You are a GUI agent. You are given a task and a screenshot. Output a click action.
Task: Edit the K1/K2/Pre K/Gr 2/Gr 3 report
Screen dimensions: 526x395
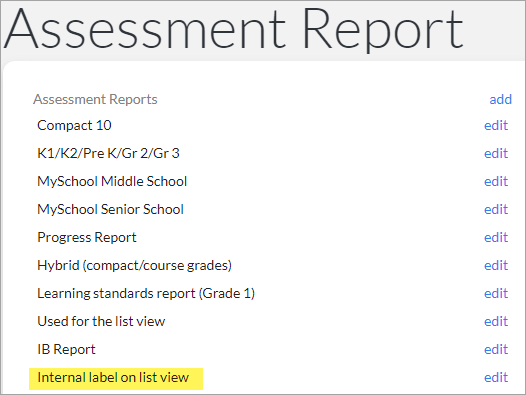(x=496, y=153)
